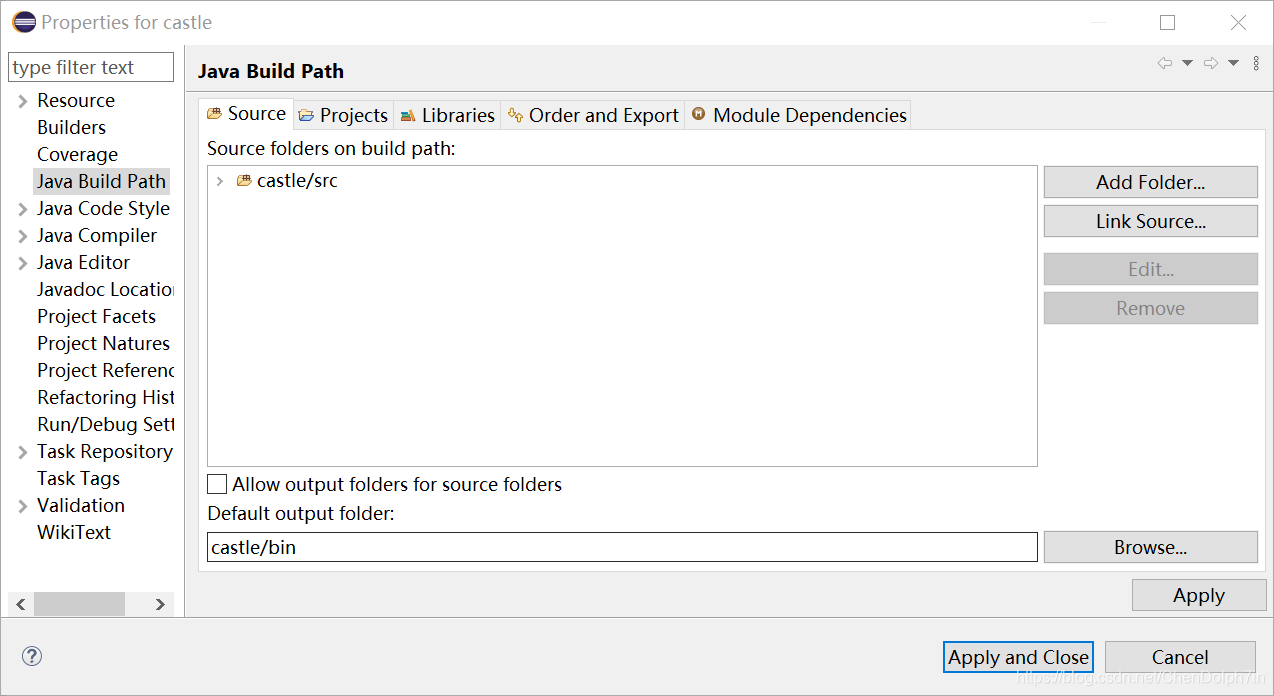Click the help question-mark icon
This screenshot has height=696, width=1274.
31,656
